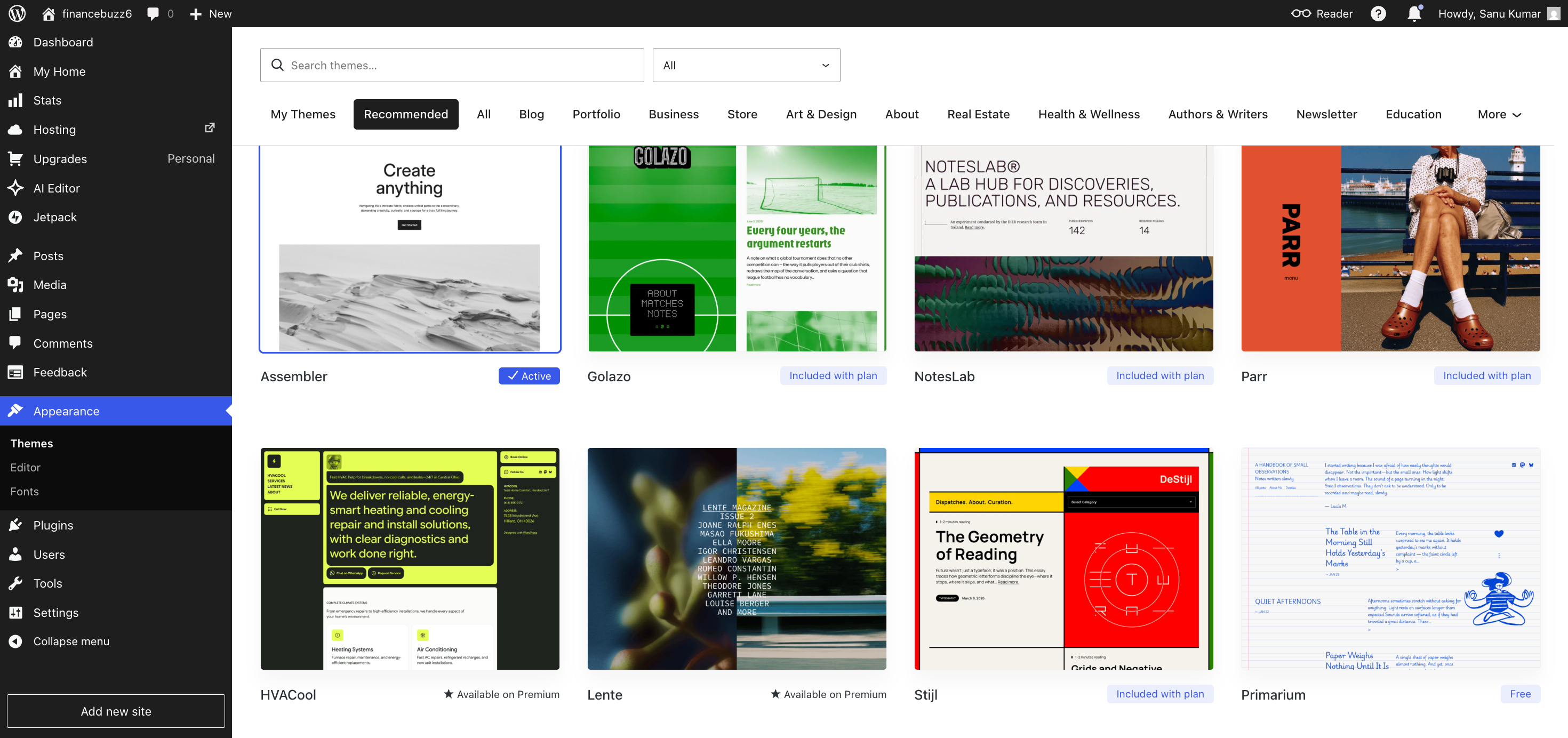The width and height of the screenshot is (1568, 738).
Task: Open the Business category tab
Action: coord(673,115)
